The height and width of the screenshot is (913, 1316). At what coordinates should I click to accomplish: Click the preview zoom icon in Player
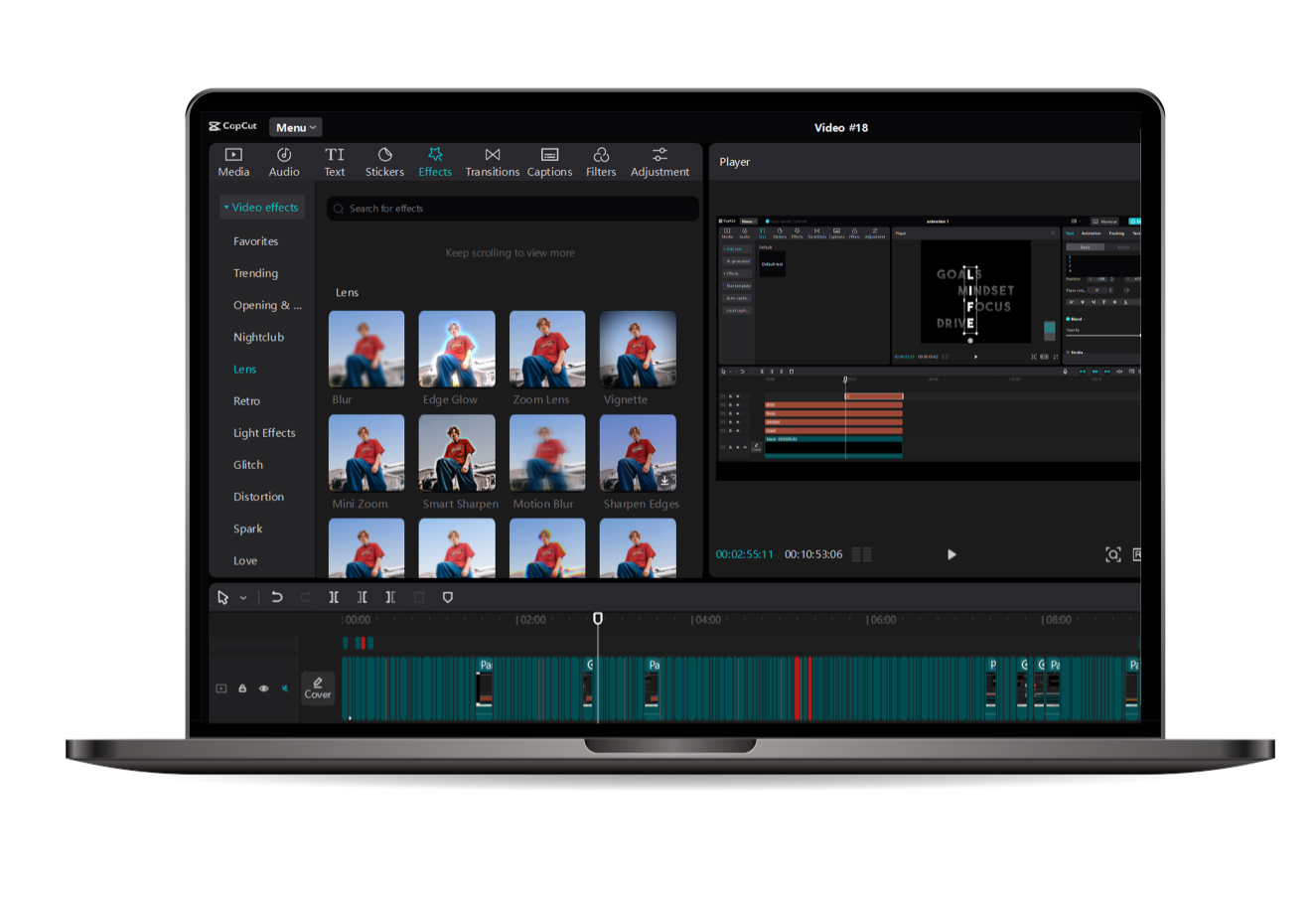(x=1112, y=554)
